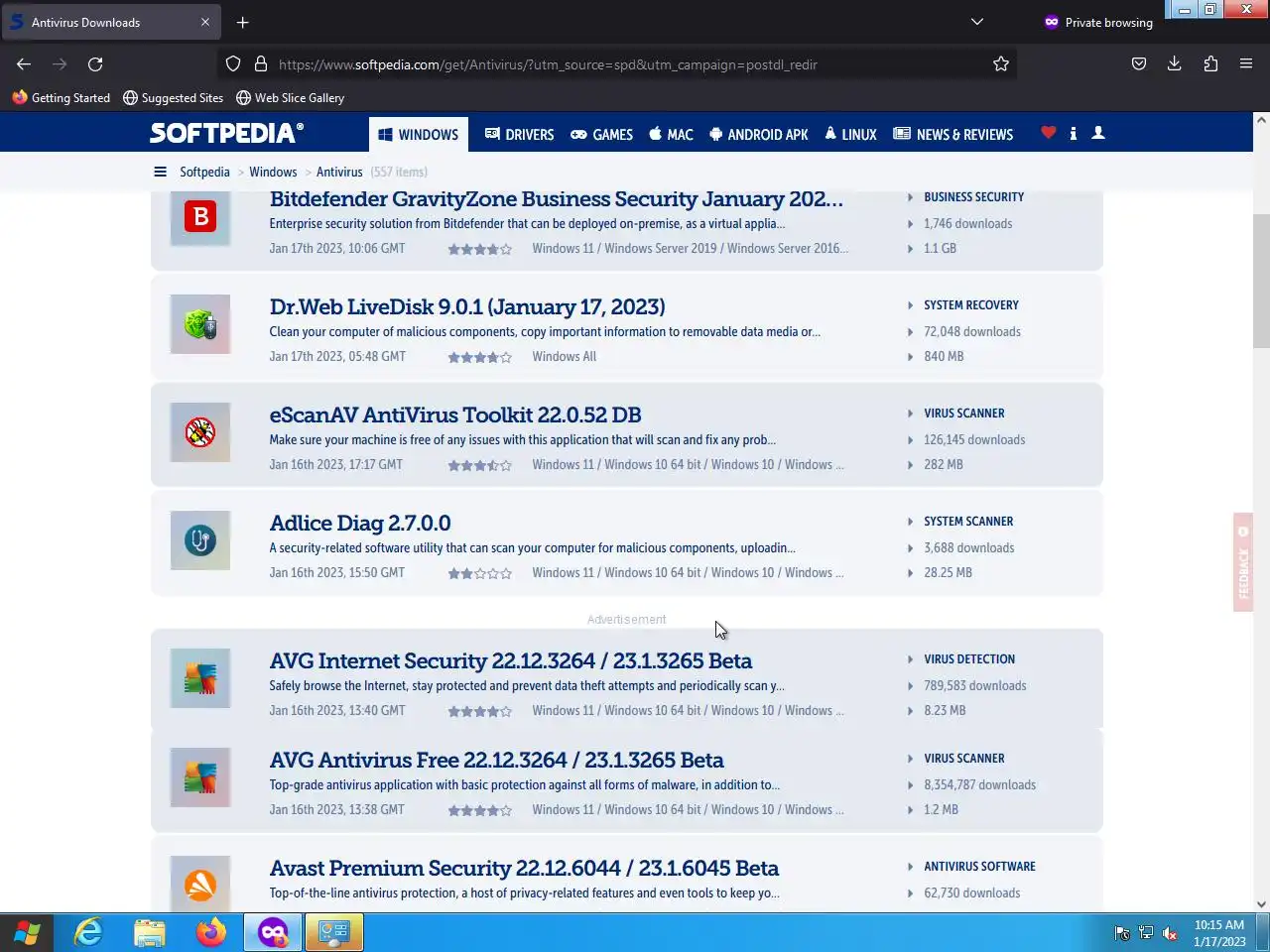Click the Dr.Web LiveDisk app icon

200,324
